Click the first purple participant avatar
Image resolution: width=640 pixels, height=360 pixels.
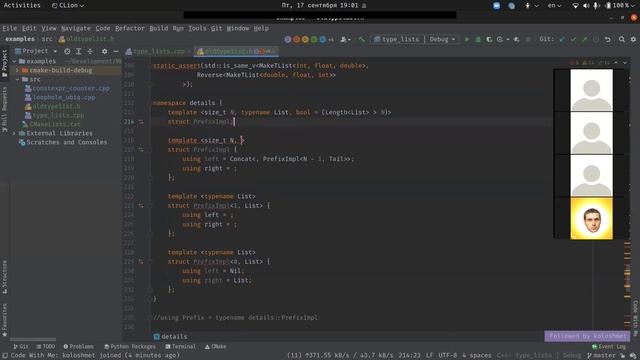pyautogui.click(x=288, y=40)
